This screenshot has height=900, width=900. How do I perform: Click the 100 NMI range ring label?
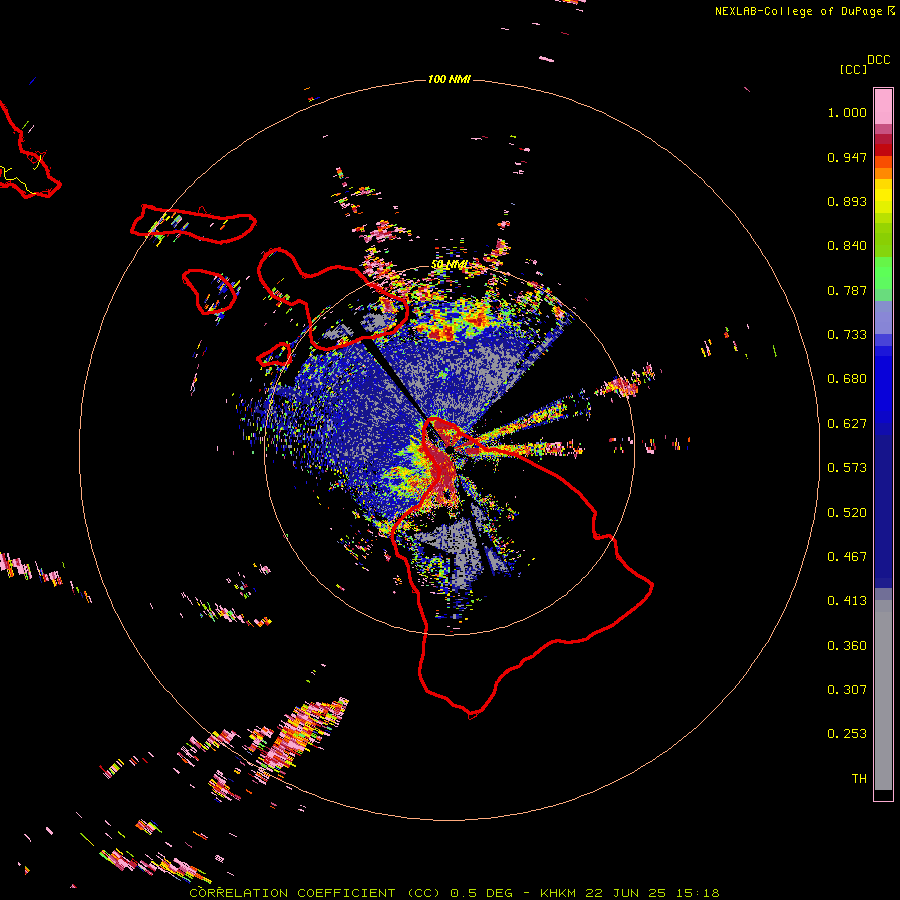449,79
